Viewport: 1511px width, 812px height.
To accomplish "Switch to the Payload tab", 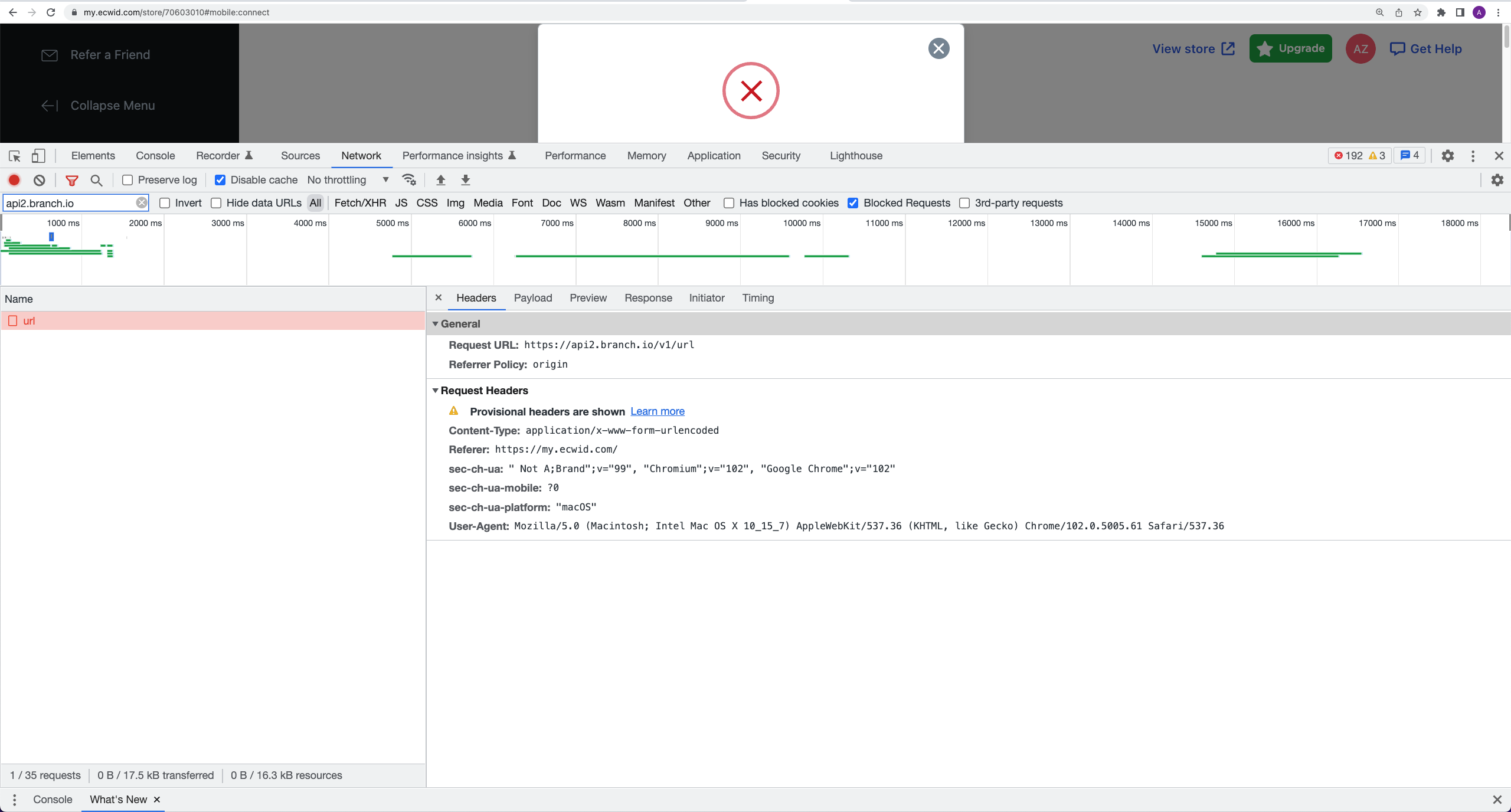I will 532,298.
